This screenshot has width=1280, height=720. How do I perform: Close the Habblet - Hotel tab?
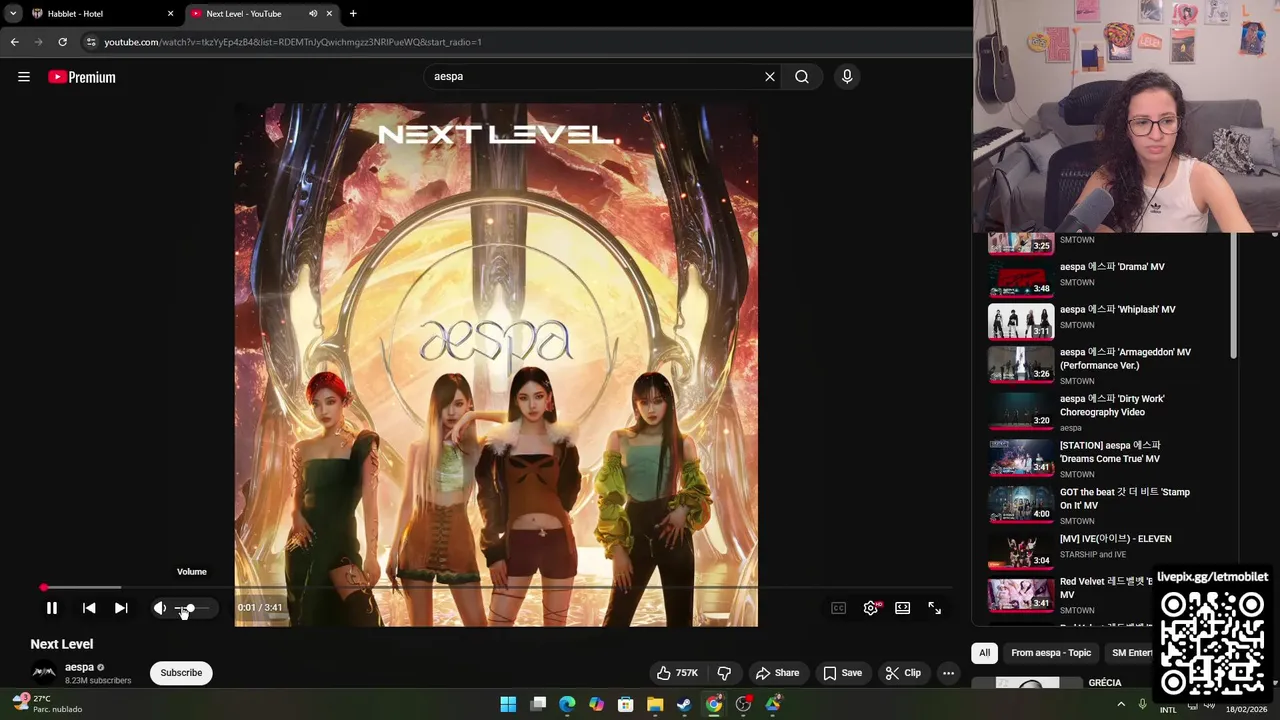(x=170, y=14)
